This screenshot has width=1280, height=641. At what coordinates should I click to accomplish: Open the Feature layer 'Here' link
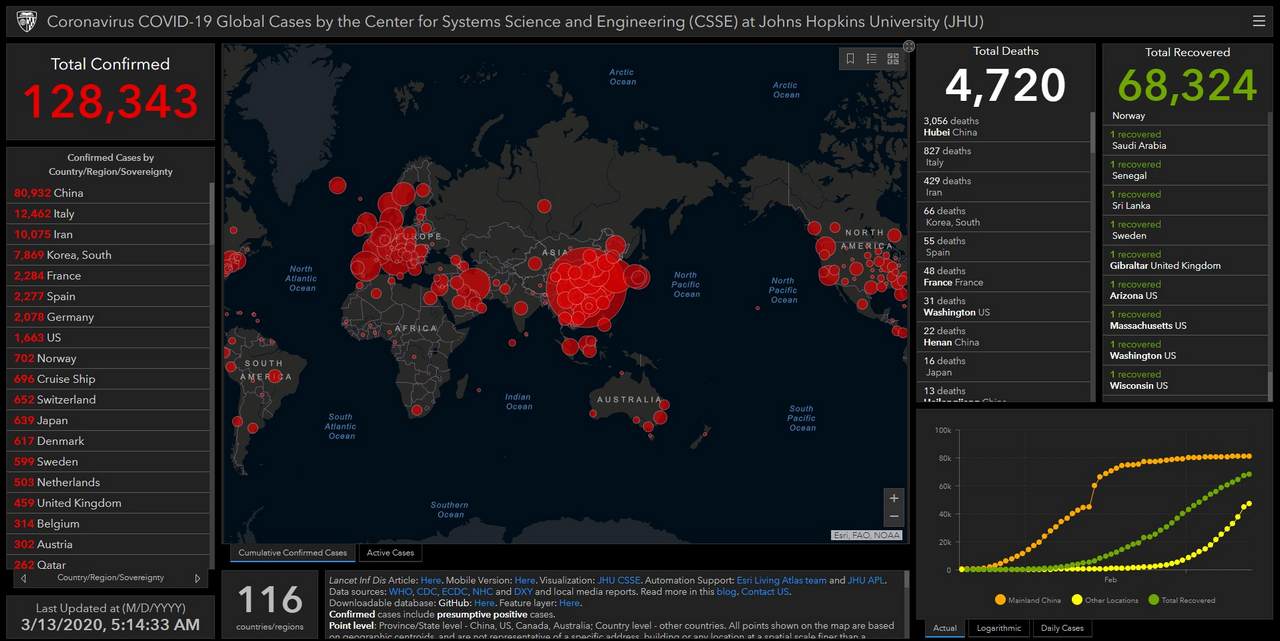tap(569, 603)
